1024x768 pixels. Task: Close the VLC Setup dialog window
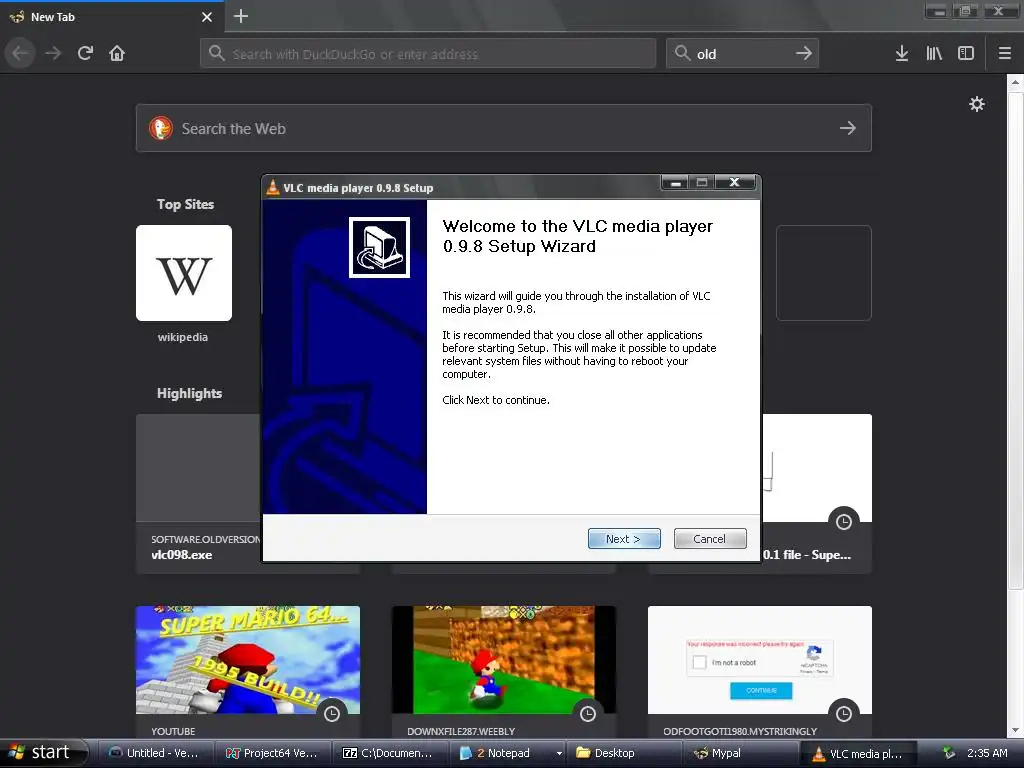(x=735, y=182)
